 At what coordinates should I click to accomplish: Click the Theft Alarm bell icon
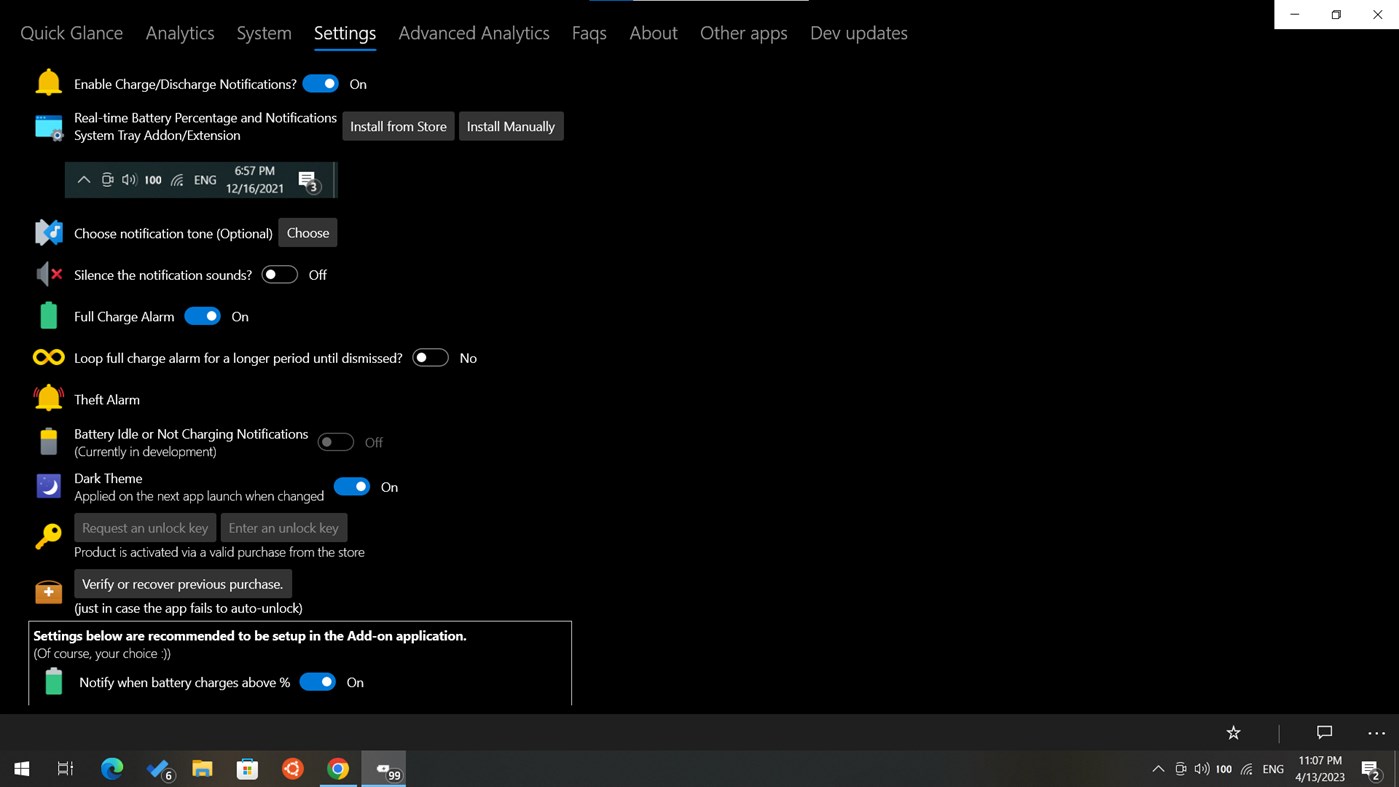click(48, 398)
